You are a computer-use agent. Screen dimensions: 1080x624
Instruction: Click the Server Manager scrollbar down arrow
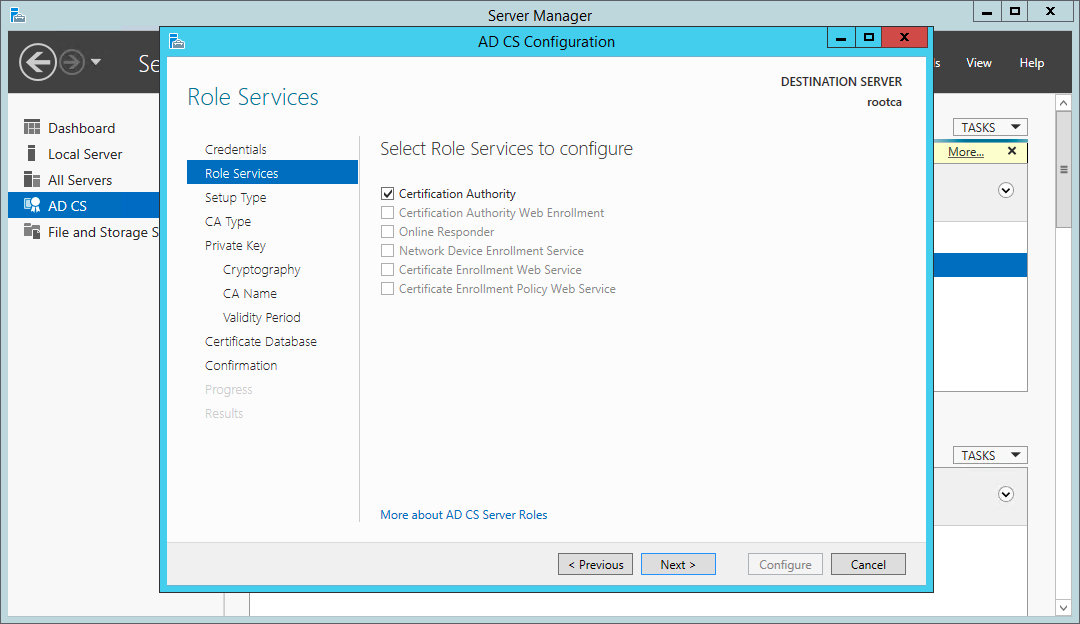(x=1063, y=607)
